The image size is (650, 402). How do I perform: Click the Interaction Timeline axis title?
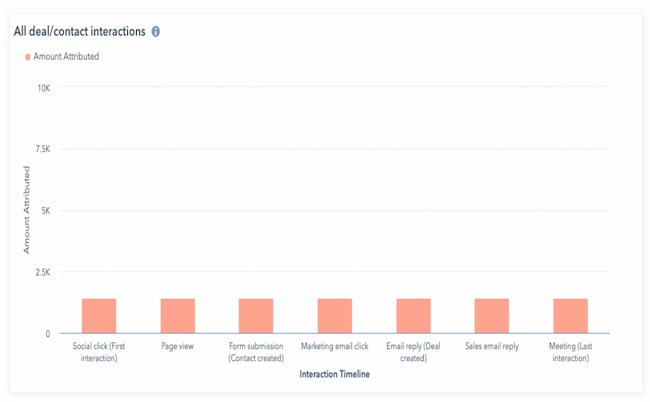coord(335,374)
